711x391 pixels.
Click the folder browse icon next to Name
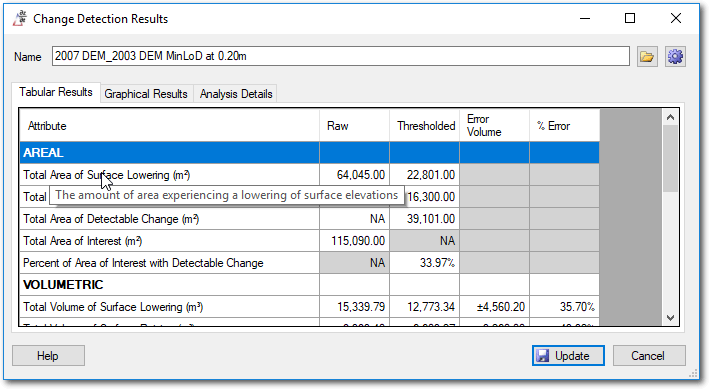click(647, 57)
